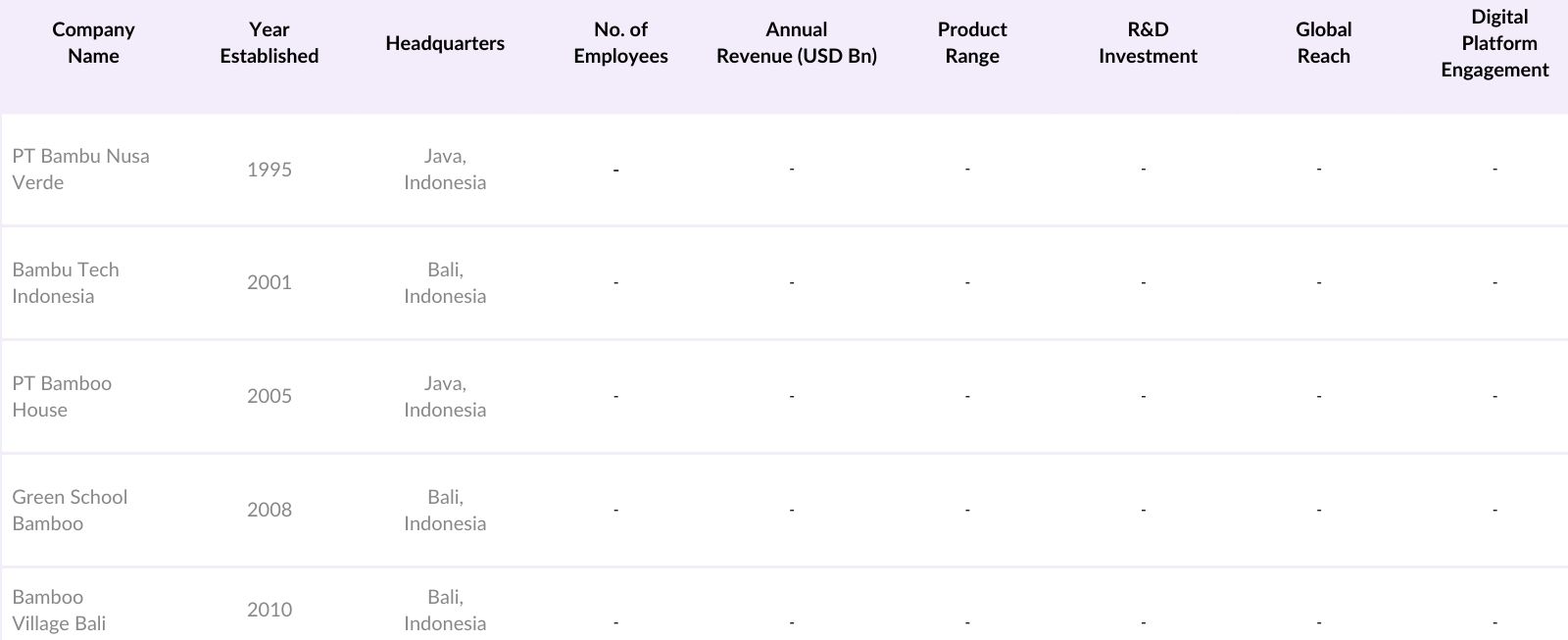Click the Product Range column header
Screen dimensions: 1568x640
click(x=972, y=43)
